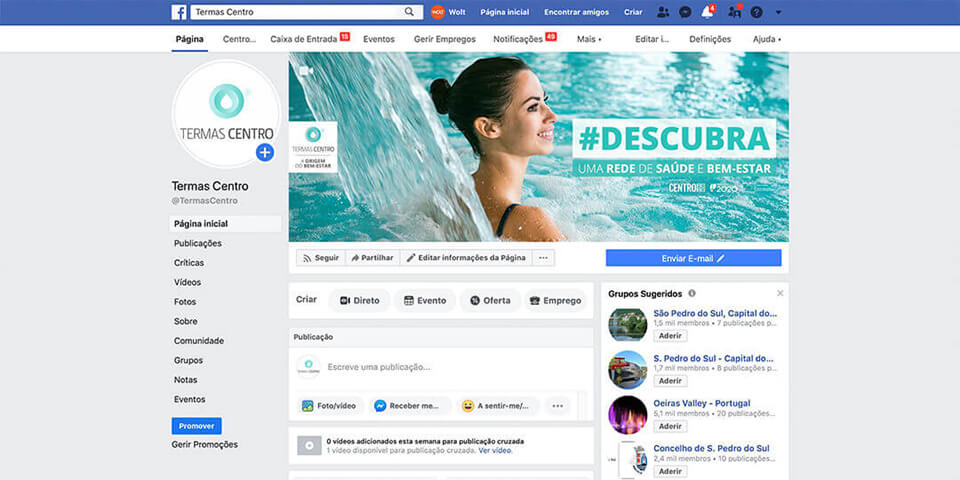
Task: Click the help question mark icon
Action: pyautogui.click(x=756, y=12)
